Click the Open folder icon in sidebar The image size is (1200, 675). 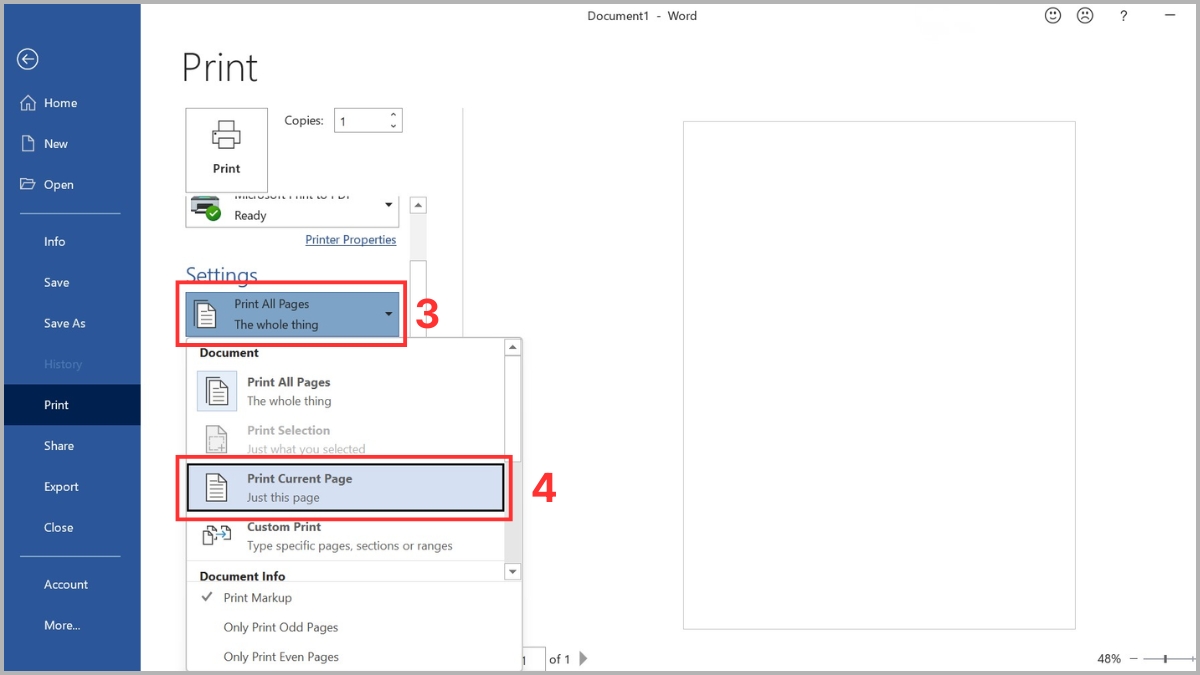28,185
